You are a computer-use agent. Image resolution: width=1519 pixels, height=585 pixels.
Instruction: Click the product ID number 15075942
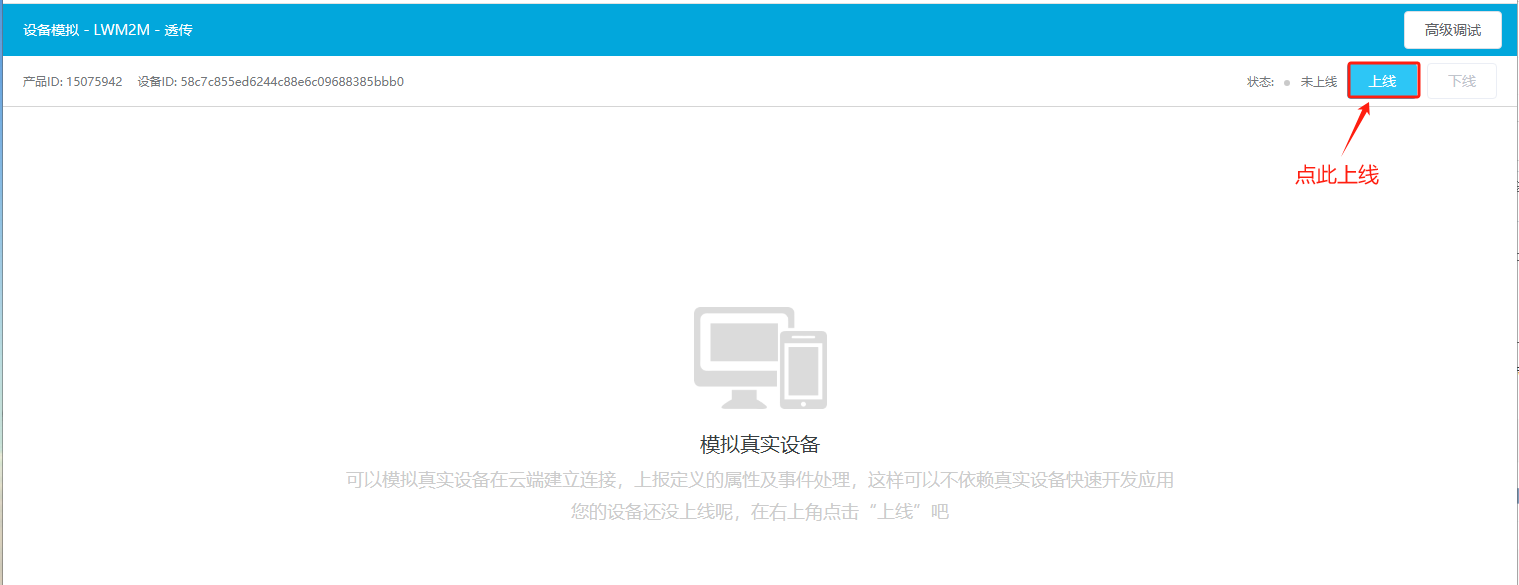(x=94, y=81)
